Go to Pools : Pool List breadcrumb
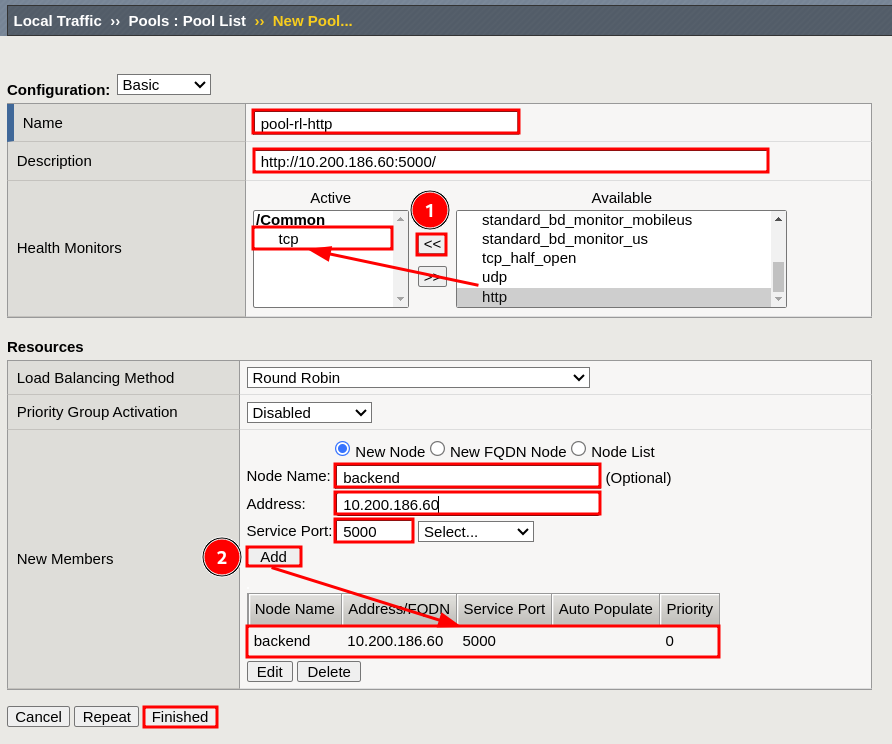The image size is (892, 744). pyautogui.click(x=187, y=20)
